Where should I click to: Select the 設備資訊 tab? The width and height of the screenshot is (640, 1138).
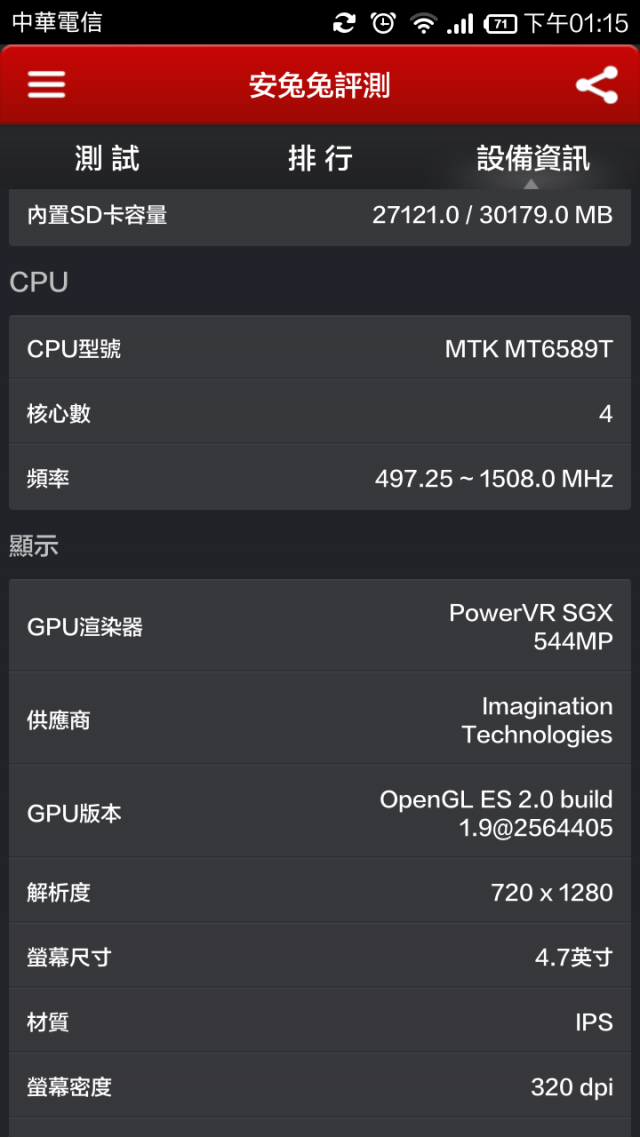click(533, 157)
